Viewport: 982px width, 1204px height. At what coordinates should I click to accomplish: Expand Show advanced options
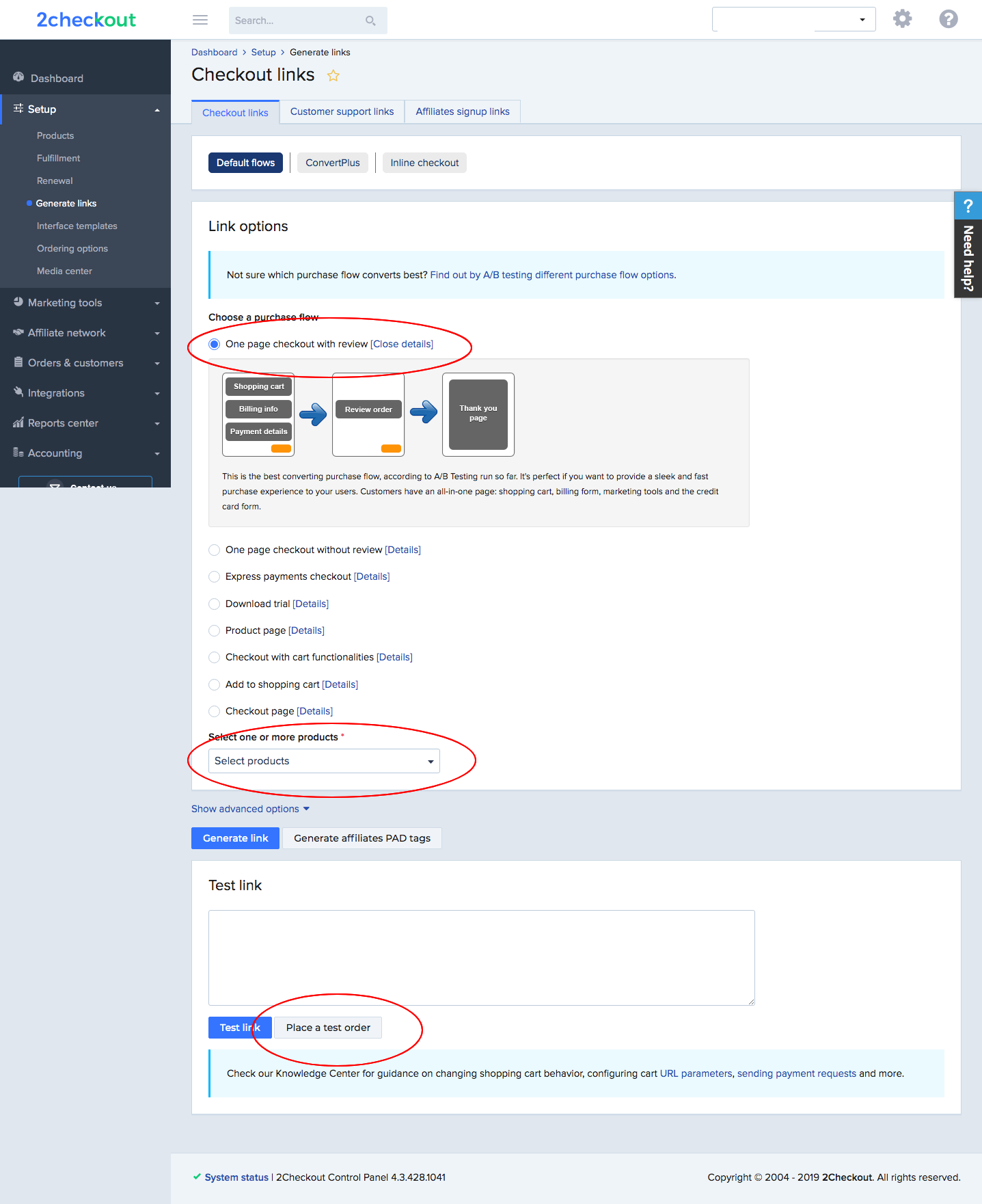pos(250,809)
